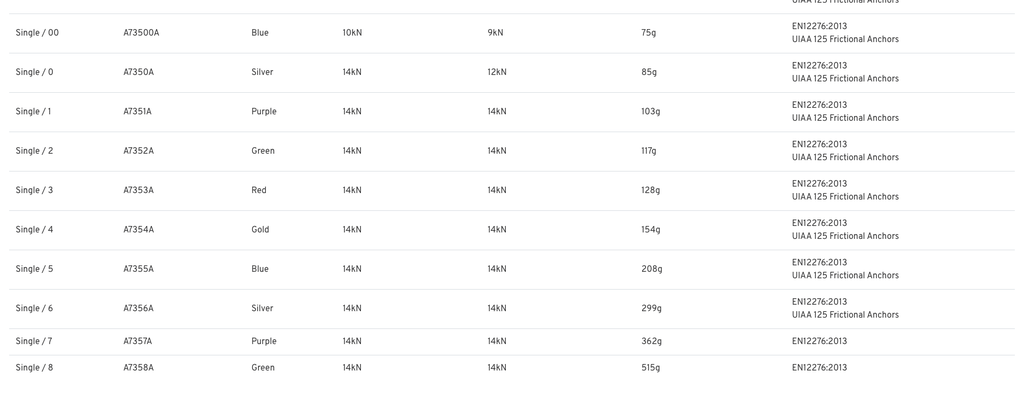
Task: Select the 208g weight value
Action: [652, 269]
